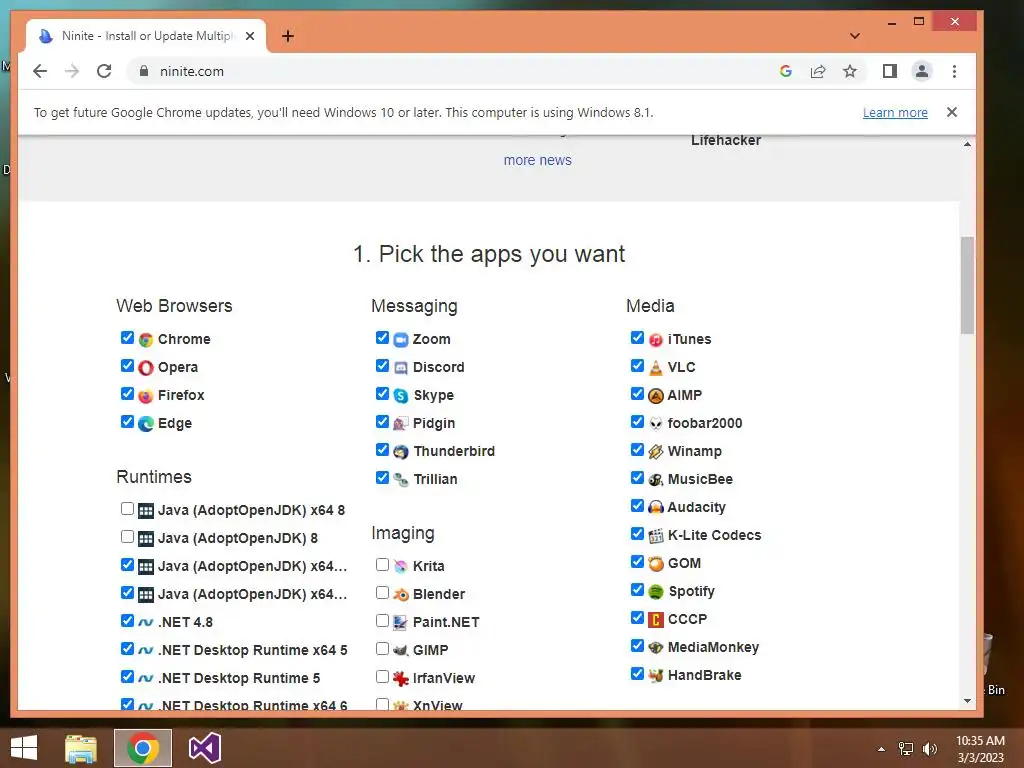Image resolution: width=1024 pixels, height=768 pixels.
Task: Open File Explorer from the taskbar
Action: [81, 748]
